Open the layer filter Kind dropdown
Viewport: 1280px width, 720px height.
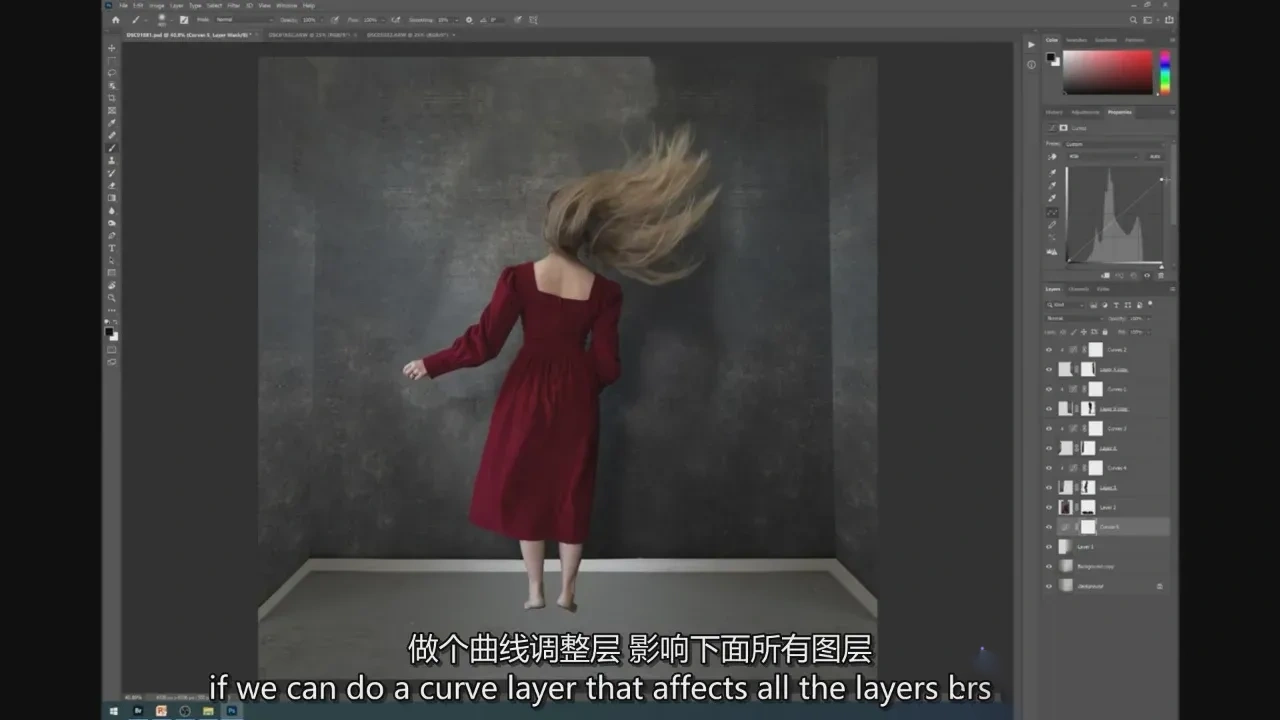pos(1066,304)
